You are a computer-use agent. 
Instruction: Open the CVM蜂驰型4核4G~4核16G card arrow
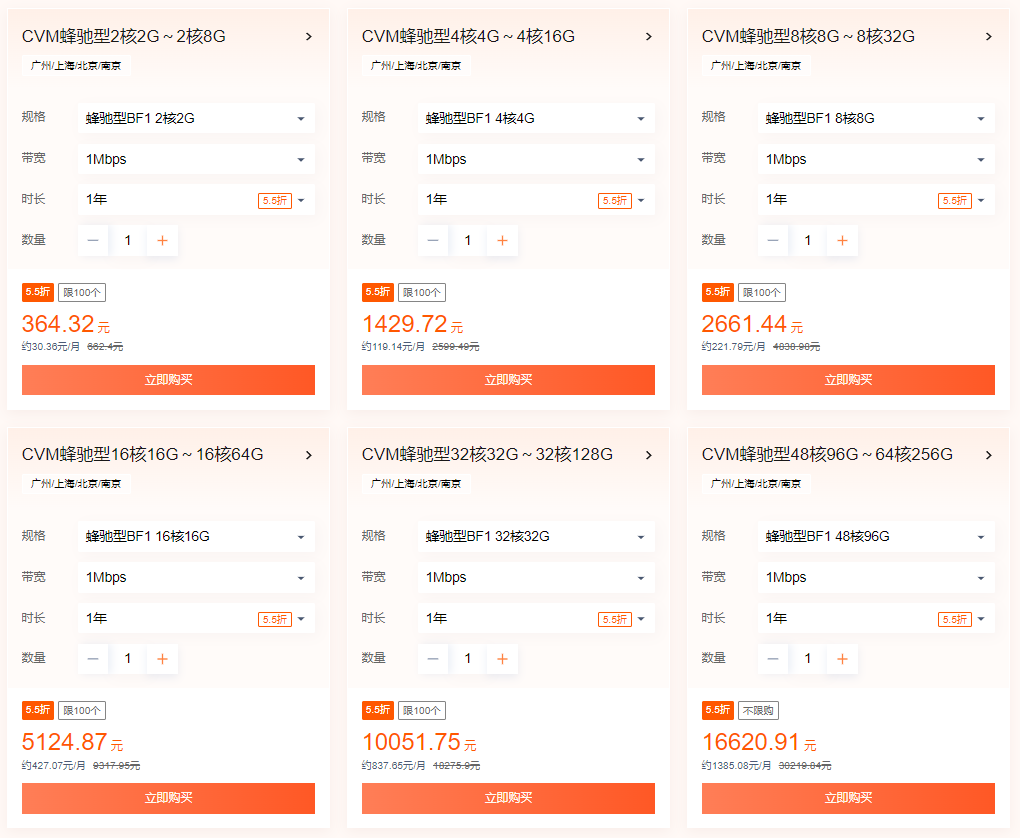[x=649, y=36]
